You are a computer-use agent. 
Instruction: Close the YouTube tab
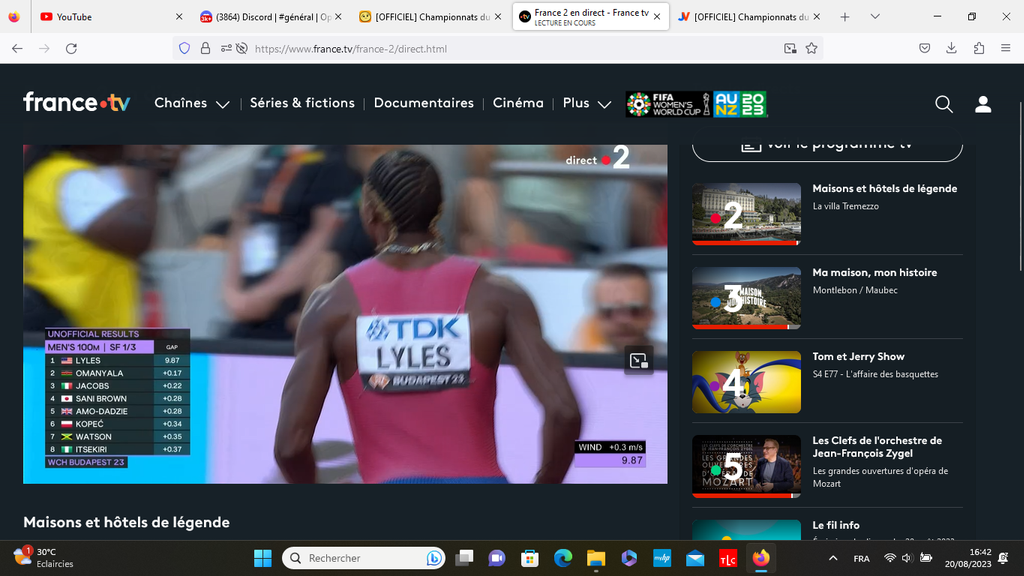coord(179,17)
